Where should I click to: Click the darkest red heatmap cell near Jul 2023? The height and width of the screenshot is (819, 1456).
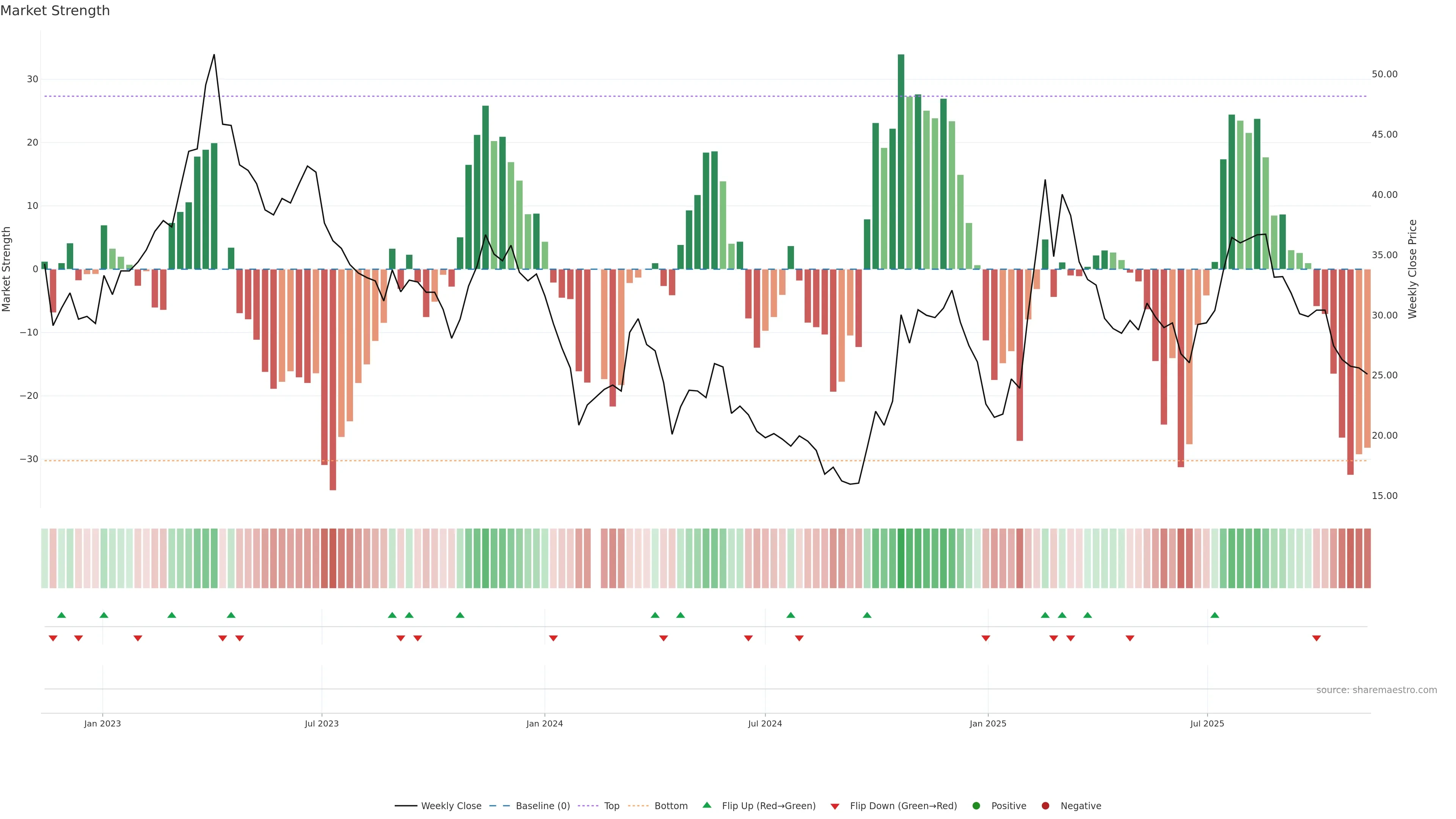333,558
